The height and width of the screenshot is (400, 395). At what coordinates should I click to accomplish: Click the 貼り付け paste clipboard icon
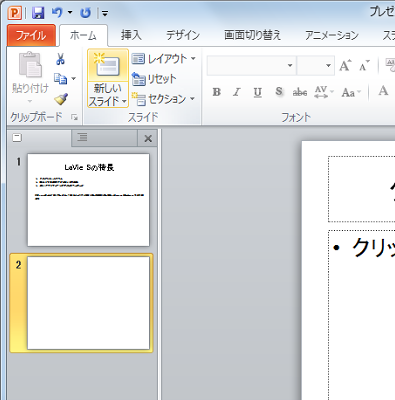(x=30, y=65)
